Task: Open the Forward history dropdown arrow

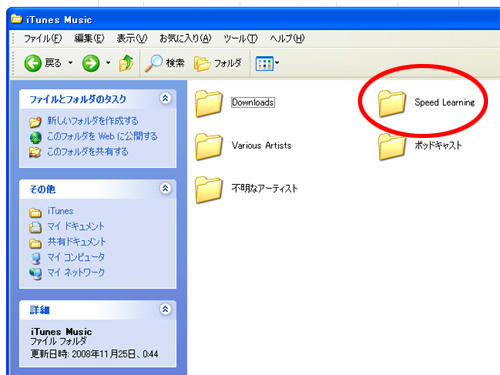Action: (x=108, y=63)
